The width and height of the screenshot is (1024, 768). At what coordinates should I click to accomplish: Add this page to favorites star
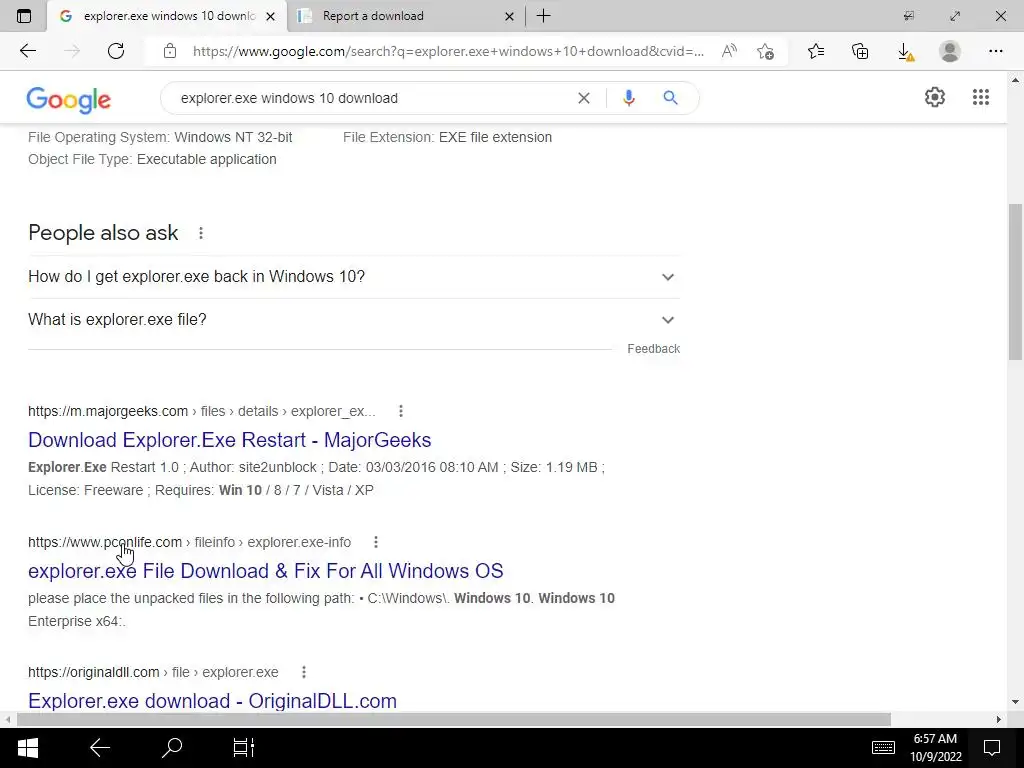click(x=765, y=51)
